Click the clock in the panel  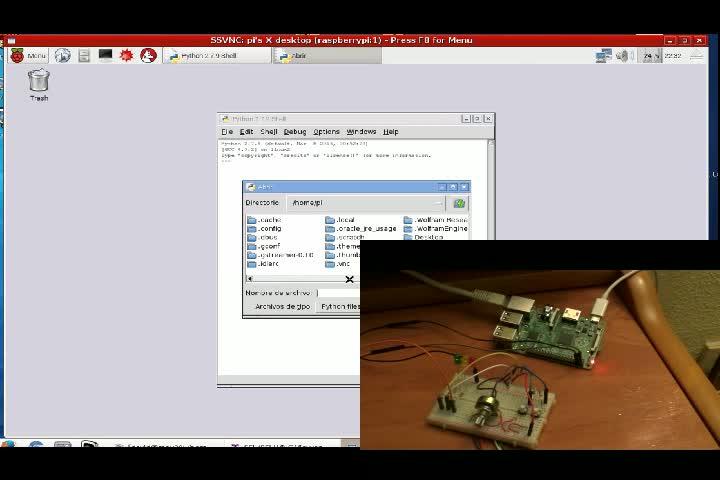(x=673, y=56)
